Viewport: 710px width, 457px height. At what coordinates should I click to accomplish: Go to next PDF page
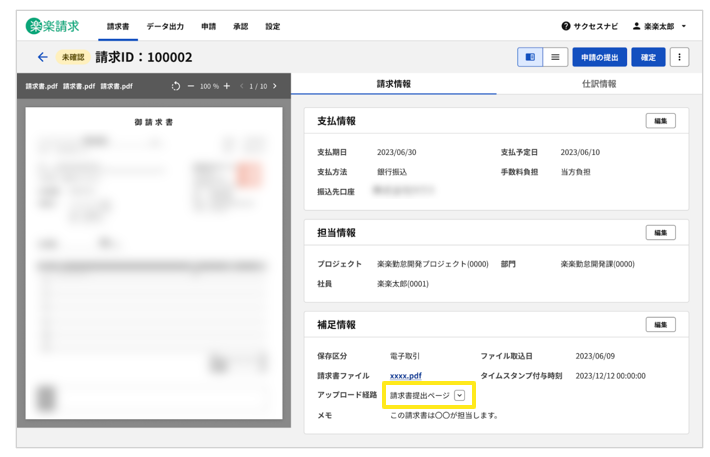click(x=275, y=87)
